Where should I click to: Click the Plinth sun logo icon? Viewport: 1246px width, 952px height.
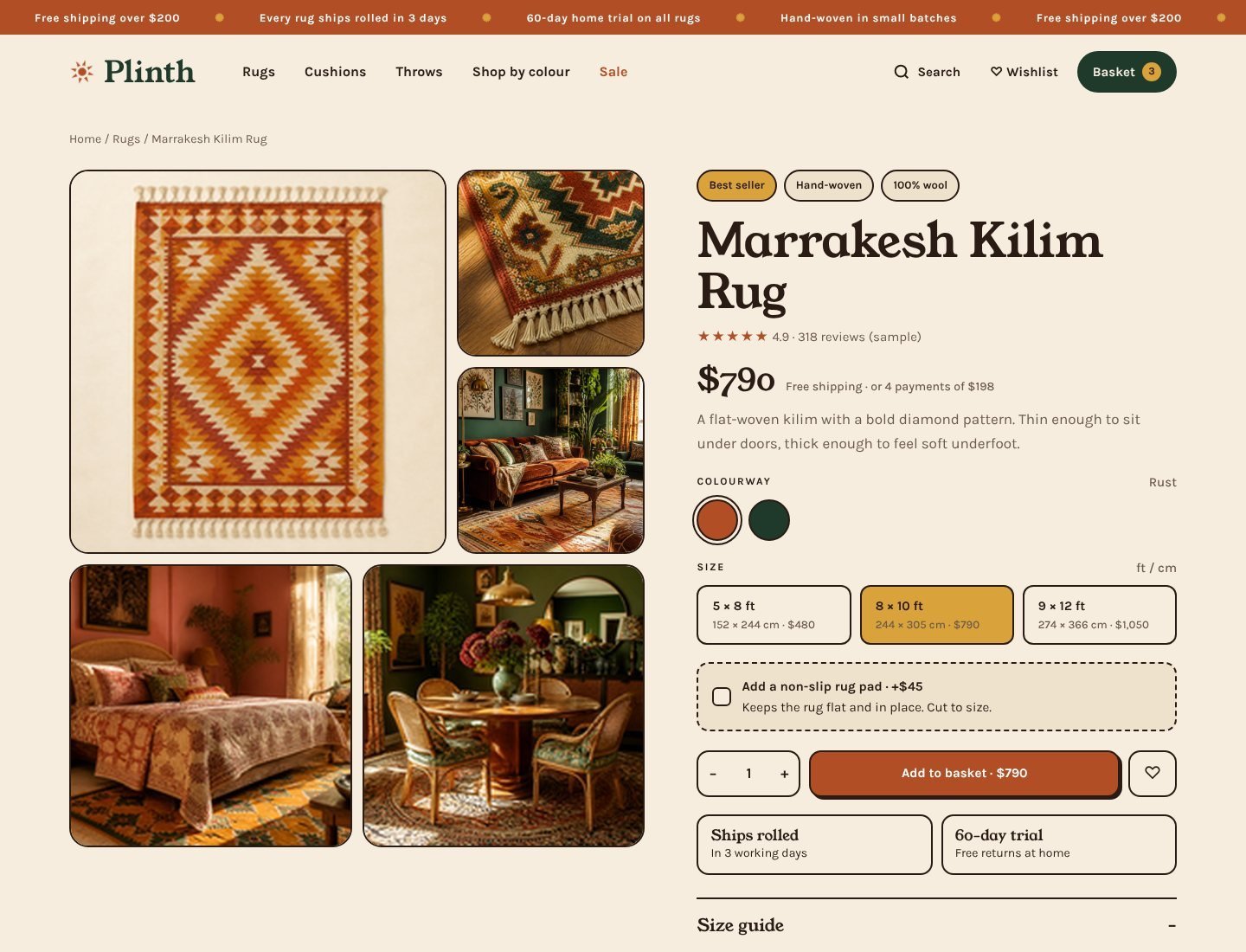82,72
